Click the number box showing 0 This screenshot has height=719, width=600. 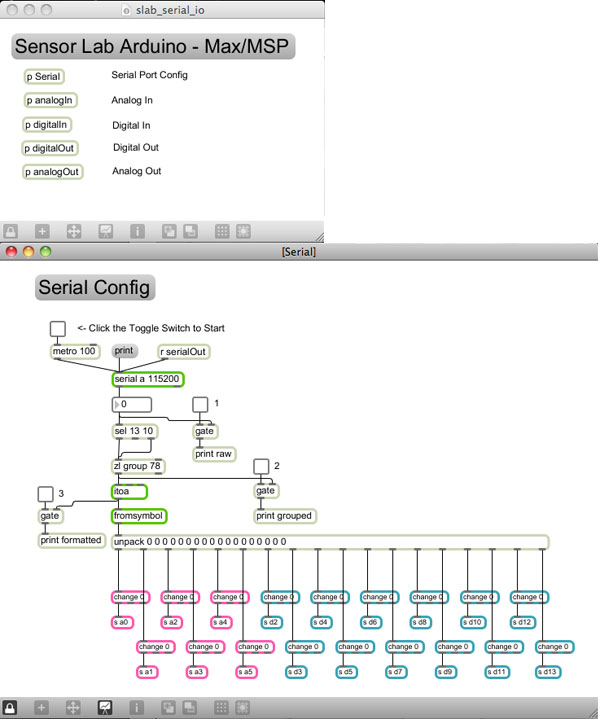[132, 405]
